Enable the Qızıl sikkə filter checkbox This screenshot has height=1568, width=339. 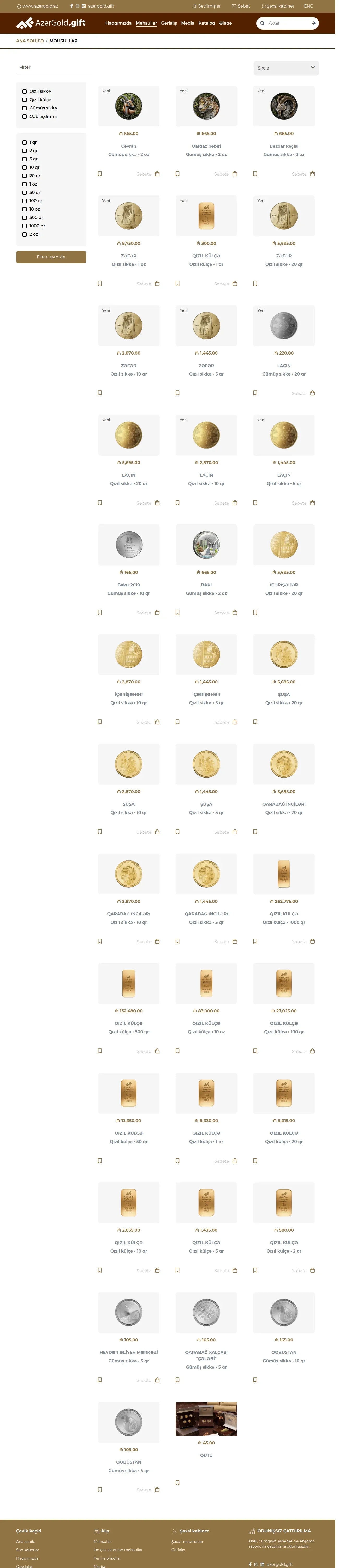point(24,91)
